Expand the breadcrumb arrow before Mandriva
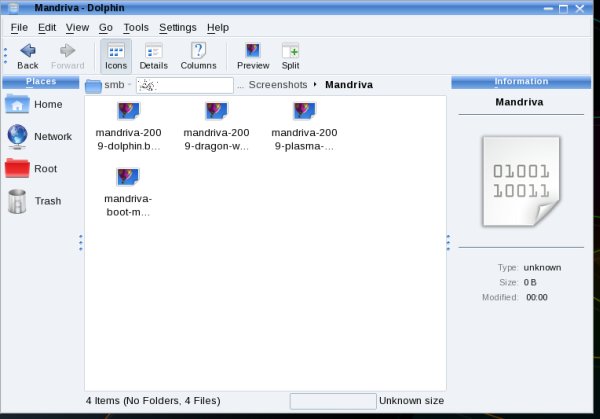 click(316, 85)
